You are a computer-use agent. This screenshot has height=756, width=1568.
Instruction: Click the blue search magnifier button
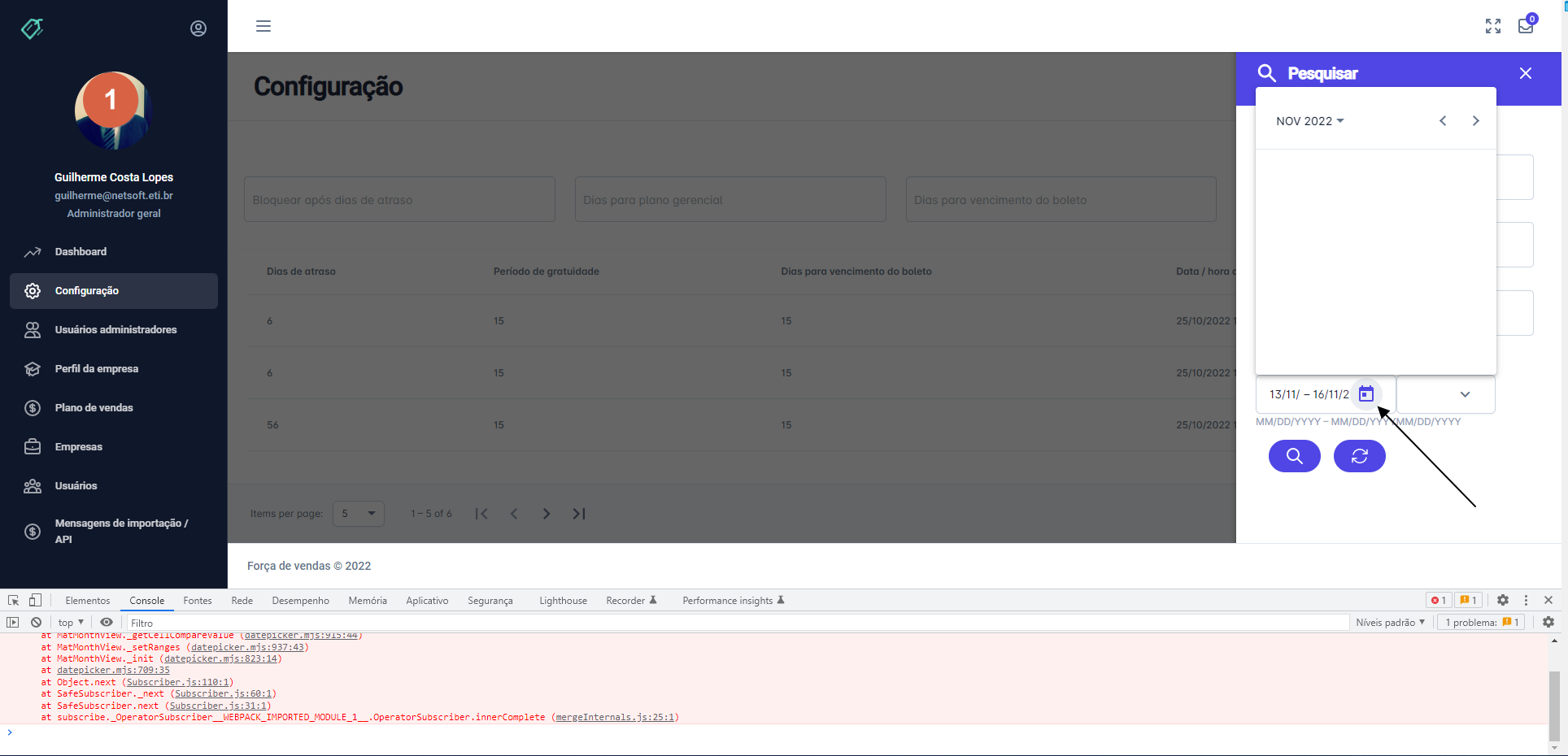1294,456
